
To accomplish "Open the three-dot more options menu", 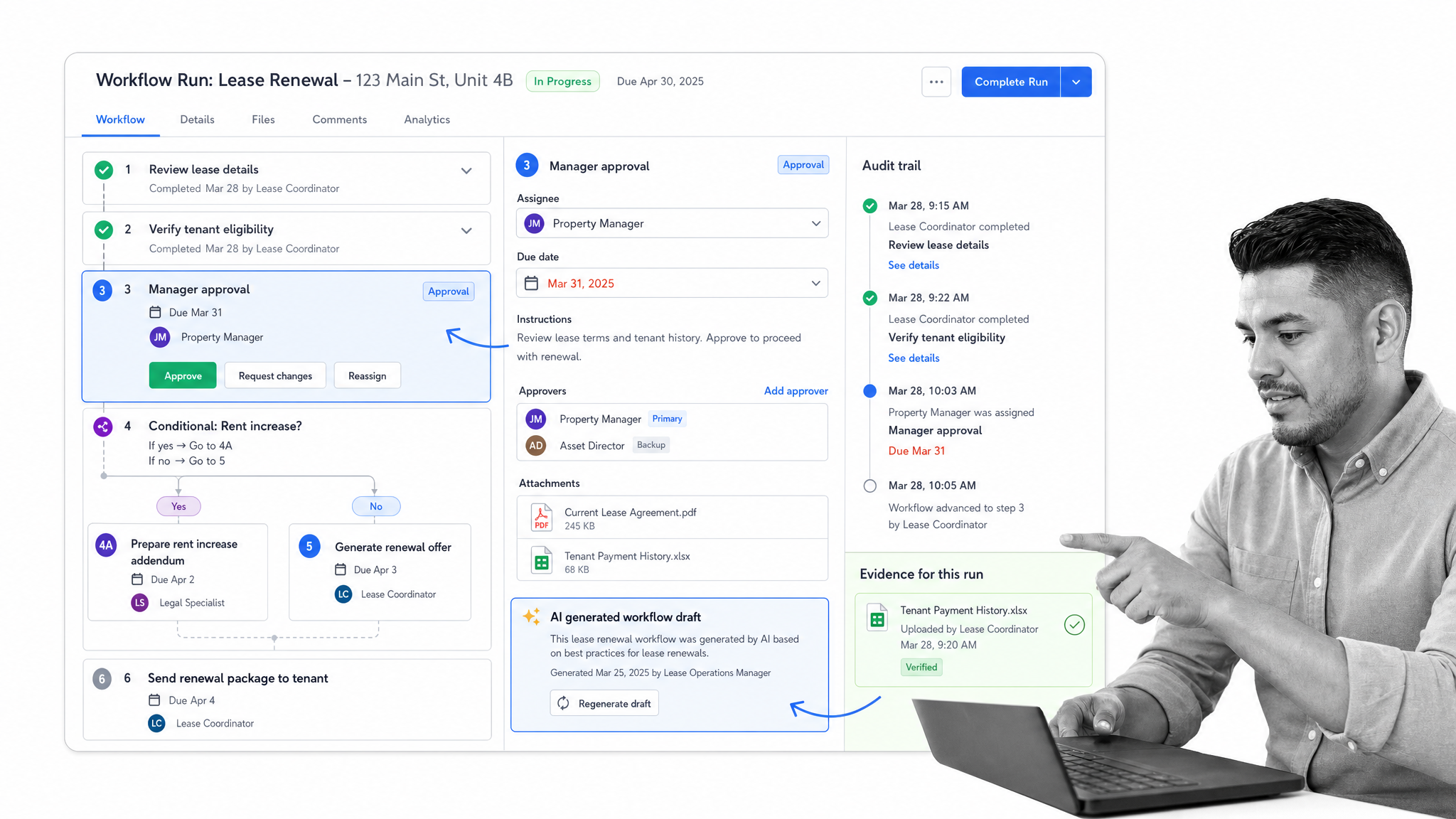I will pos(936,82).
